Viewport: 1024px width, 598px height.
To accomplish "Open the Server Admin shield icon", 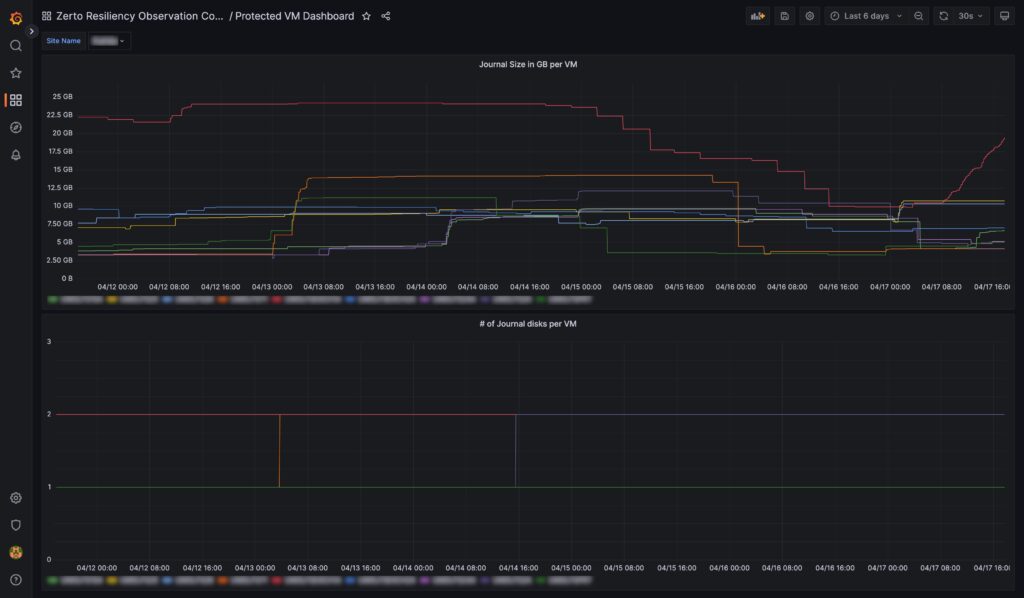I will click(x=16, y=525).
